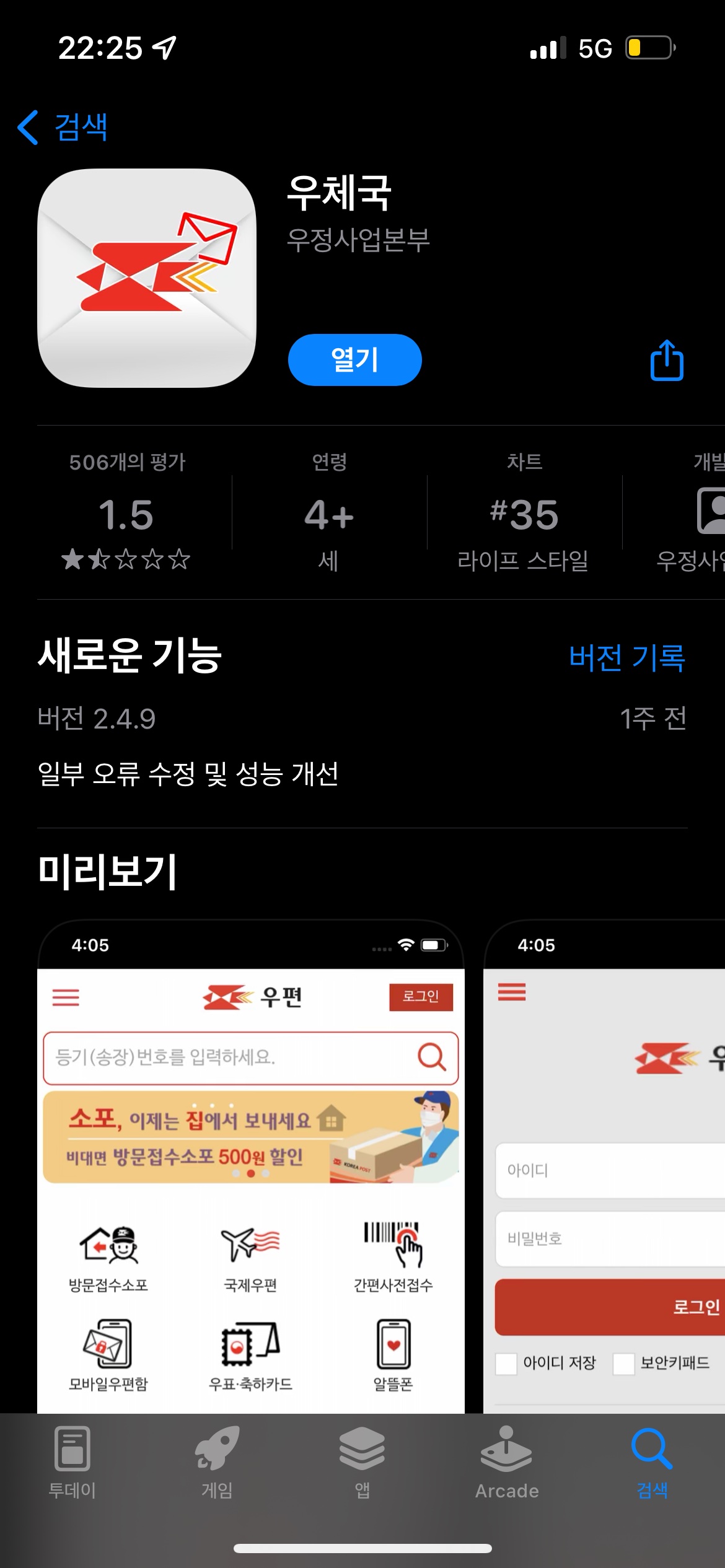This screenshot has height=1568, width=725.
Task: Tap the share icon beside 열기
Action: pyautogui.click(x=667, y=360)
